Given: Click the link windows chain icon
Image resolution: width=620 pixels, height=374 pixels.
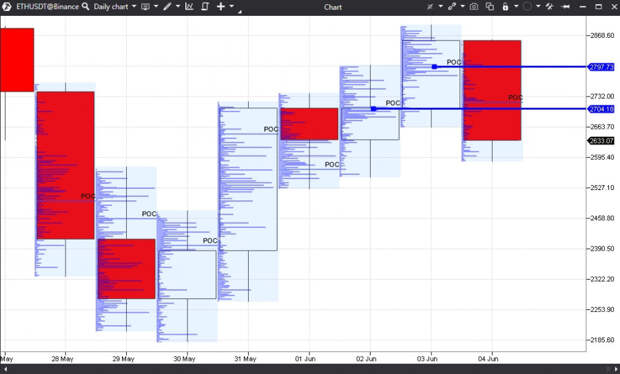Looking at the screenshot, I should (x=452, y=7).
